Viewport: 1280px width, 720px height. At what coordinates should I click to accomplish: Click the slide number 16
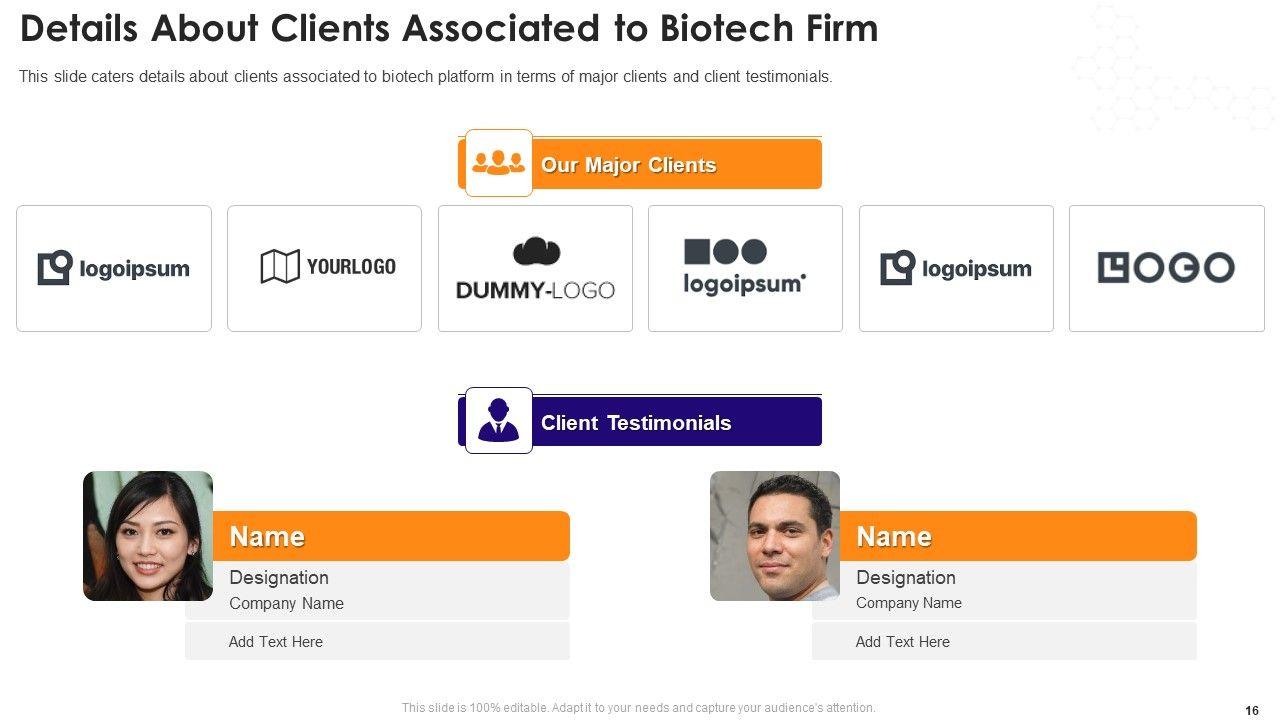pos(1252,710)
